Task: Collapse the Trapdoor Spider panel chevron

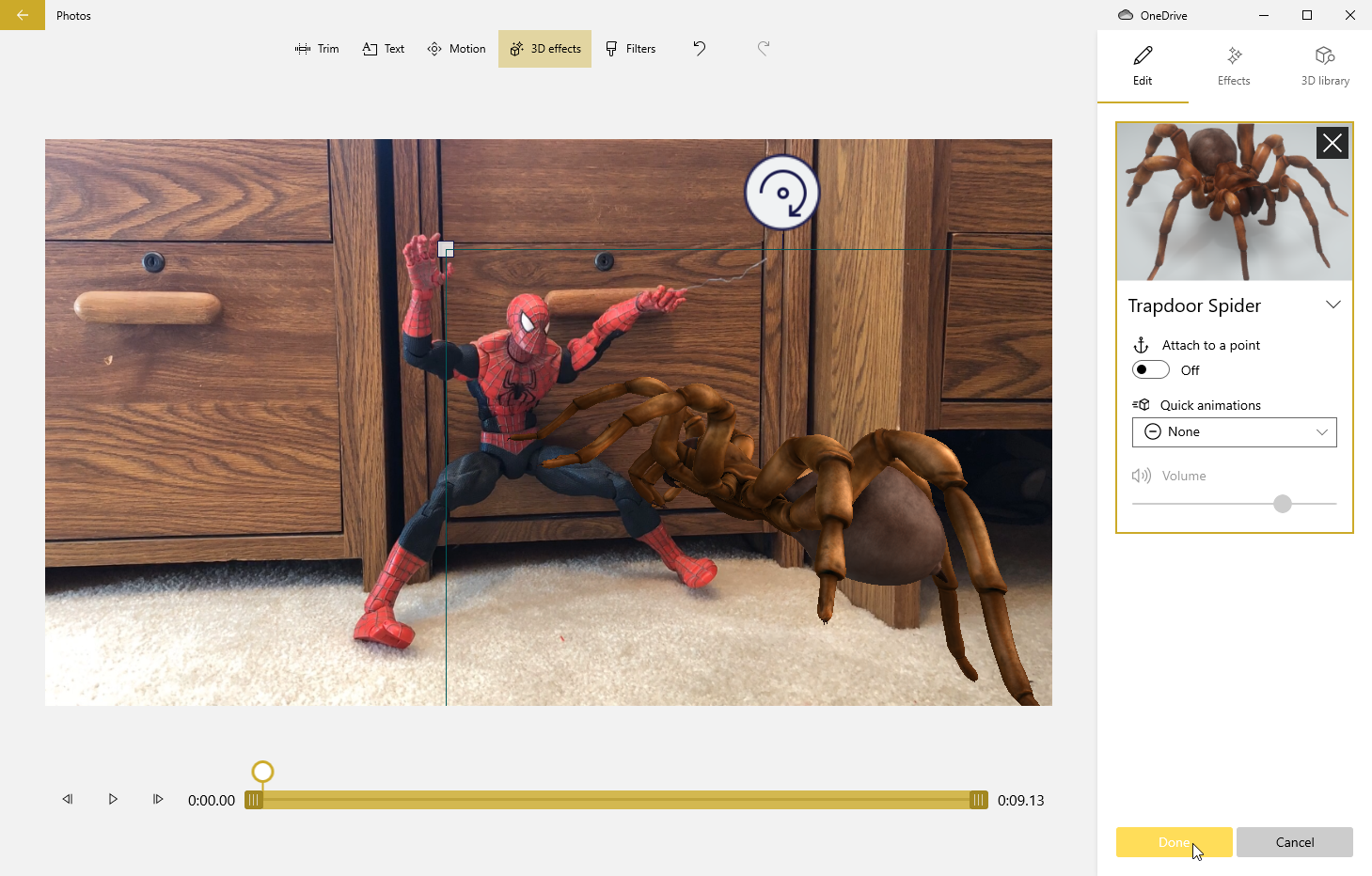Action: (1333, 305)
